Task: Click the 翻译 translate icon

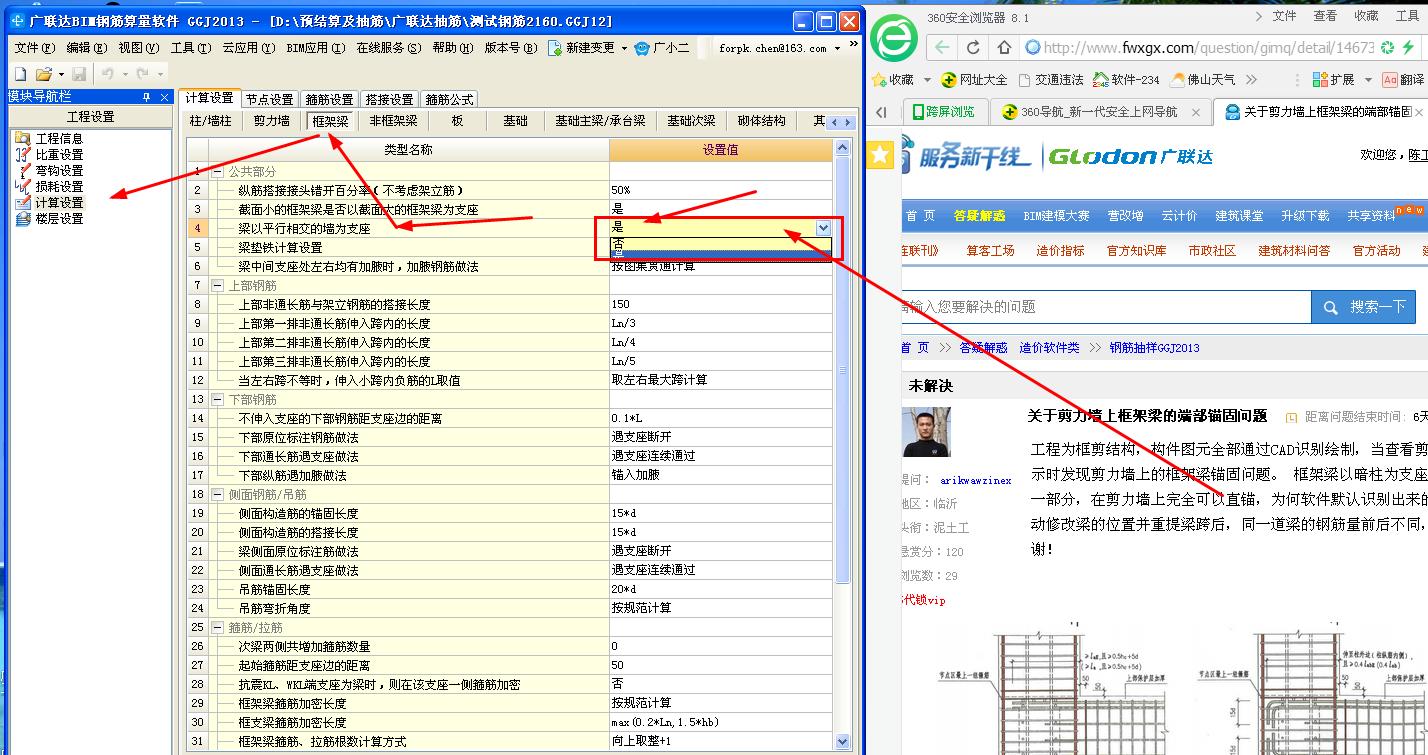Action: (x=1390, y=80)
